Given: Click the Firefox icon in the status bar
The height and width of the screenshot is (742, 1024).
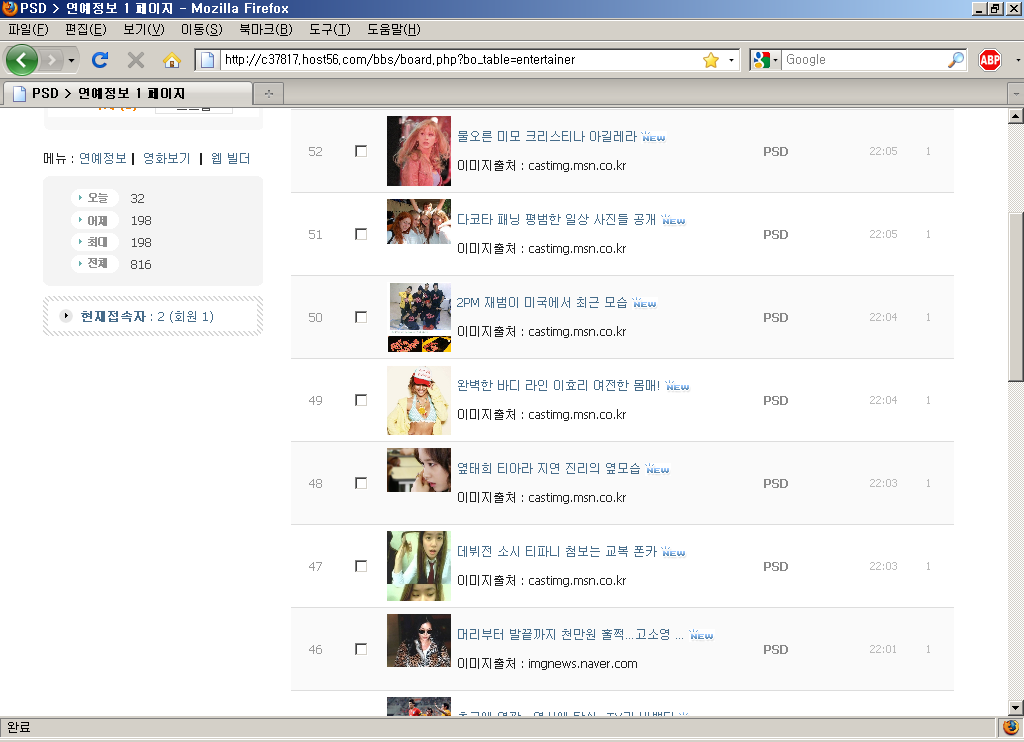Looking at the screenshot, I should pyautogui.click(x=1010, y=727).
